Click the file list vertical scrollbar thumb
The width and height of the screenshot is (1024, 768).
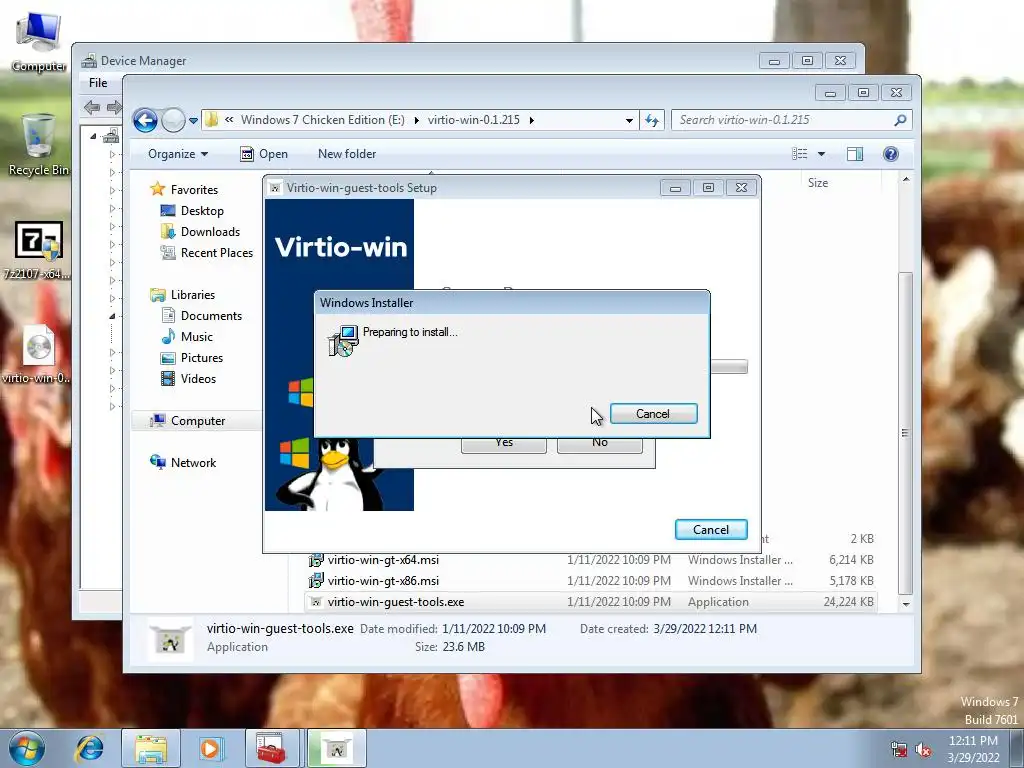click(906, 432)
